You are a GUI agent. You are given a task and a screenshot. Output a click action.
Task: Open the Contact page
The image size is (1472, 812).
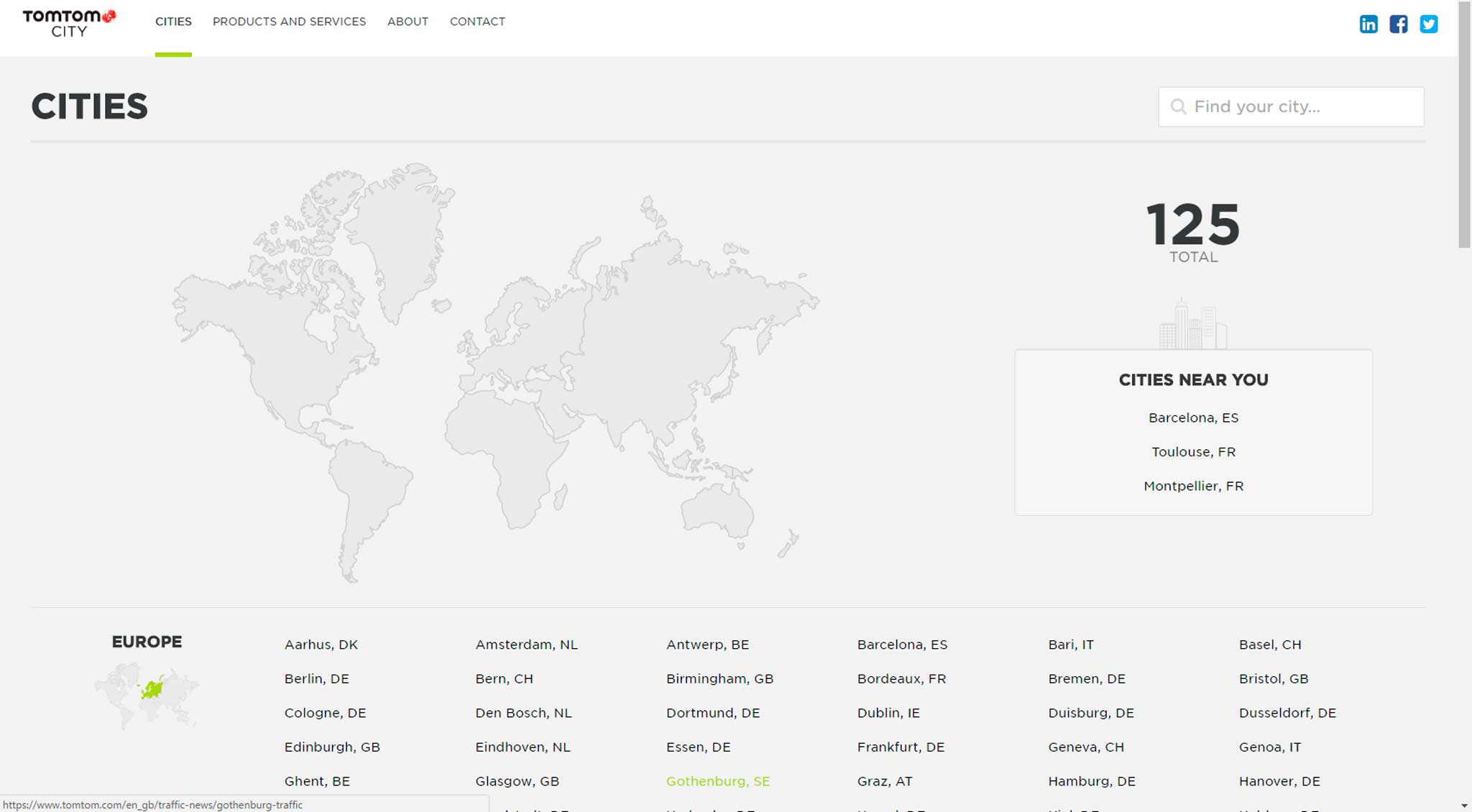pyautogui.click(x=477, y=22)
